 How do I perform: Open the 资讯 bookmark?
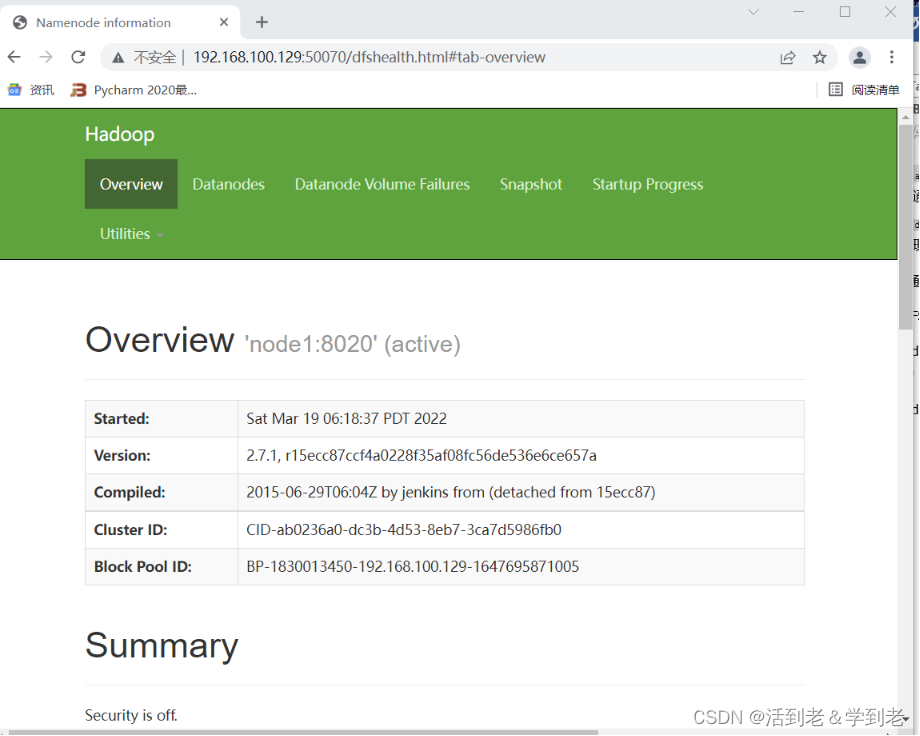coord(31,90)
